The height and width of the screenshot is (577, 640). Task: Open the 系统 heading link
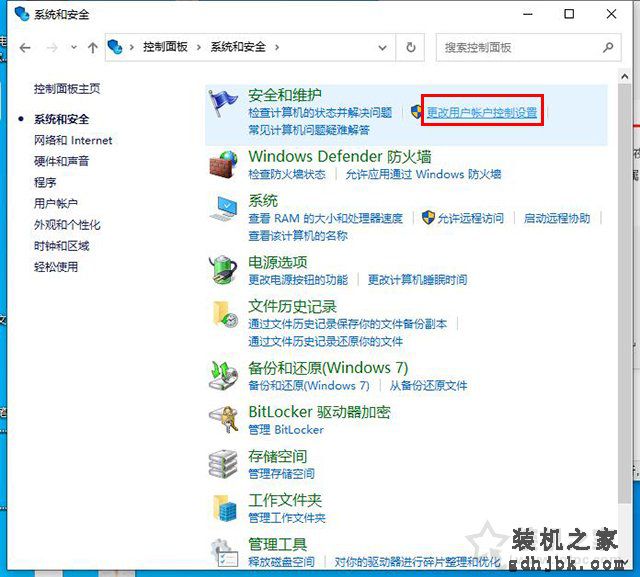point(263,200)
